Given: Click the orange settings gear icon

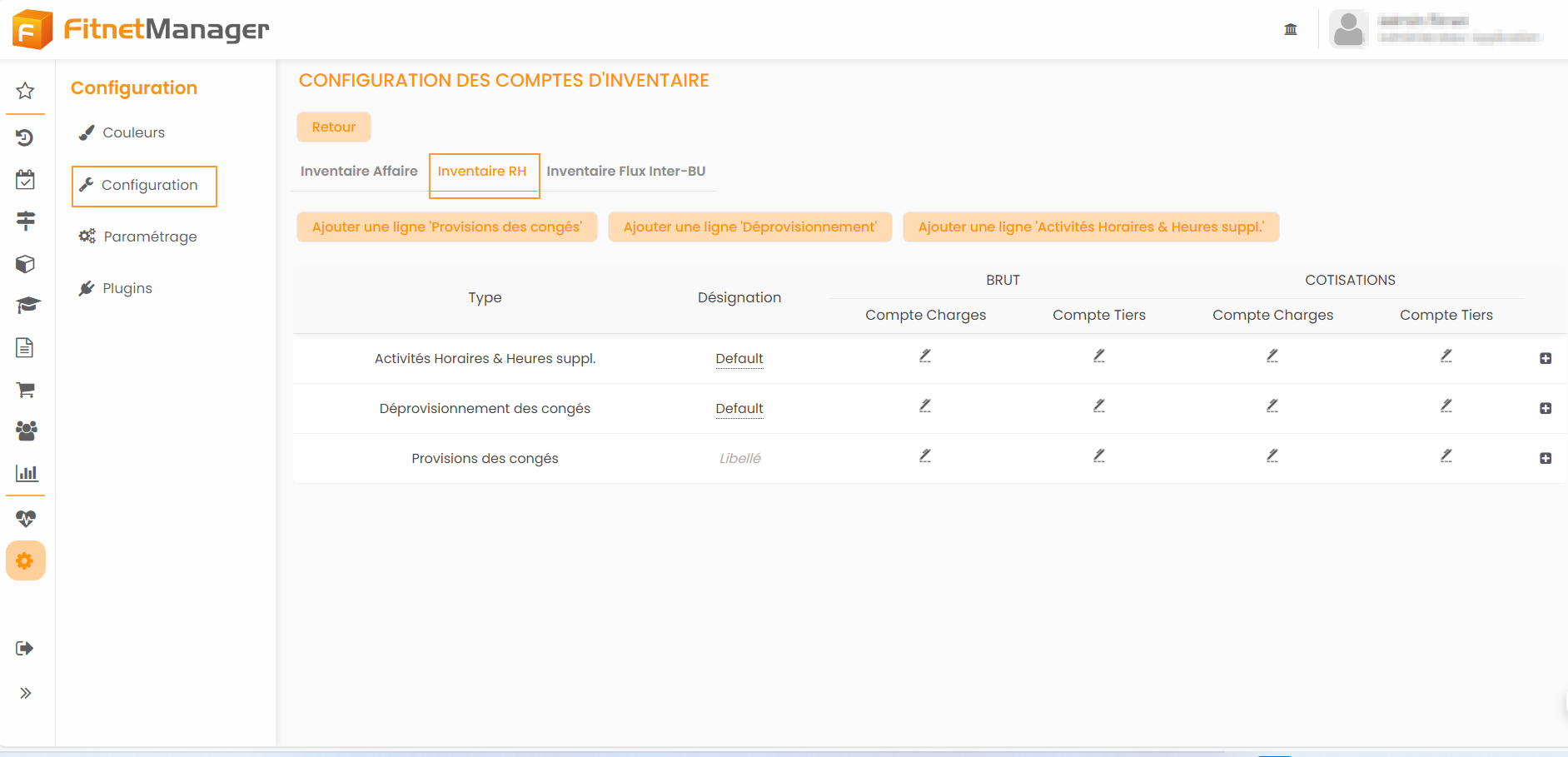Looking at the screenshot, I should point(25,561).
